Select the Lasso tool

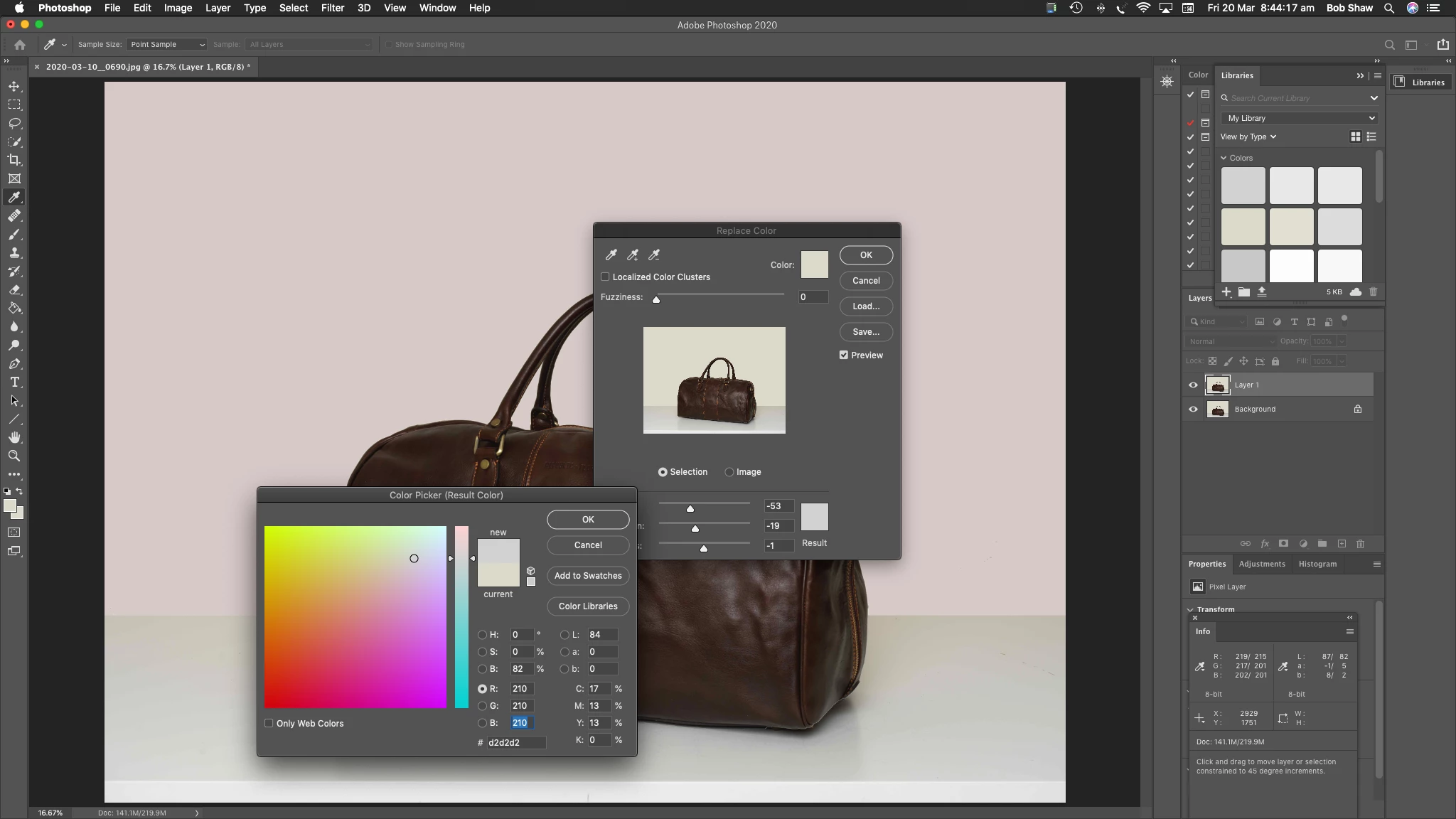pyautogui.click(x=14, y=123)
